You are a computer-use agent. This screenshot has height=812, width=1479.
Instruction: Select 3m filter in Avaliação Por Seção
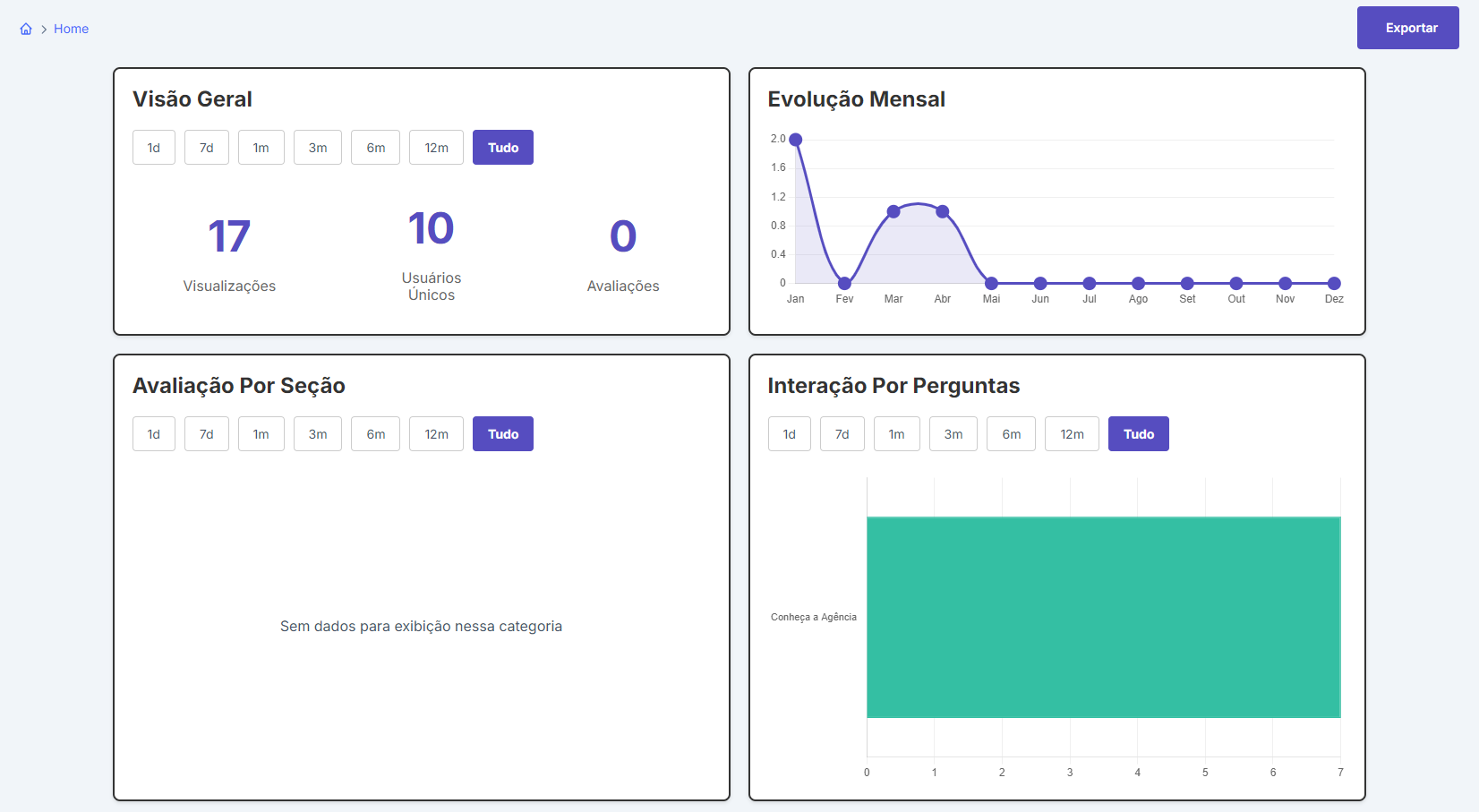point(318,434)
